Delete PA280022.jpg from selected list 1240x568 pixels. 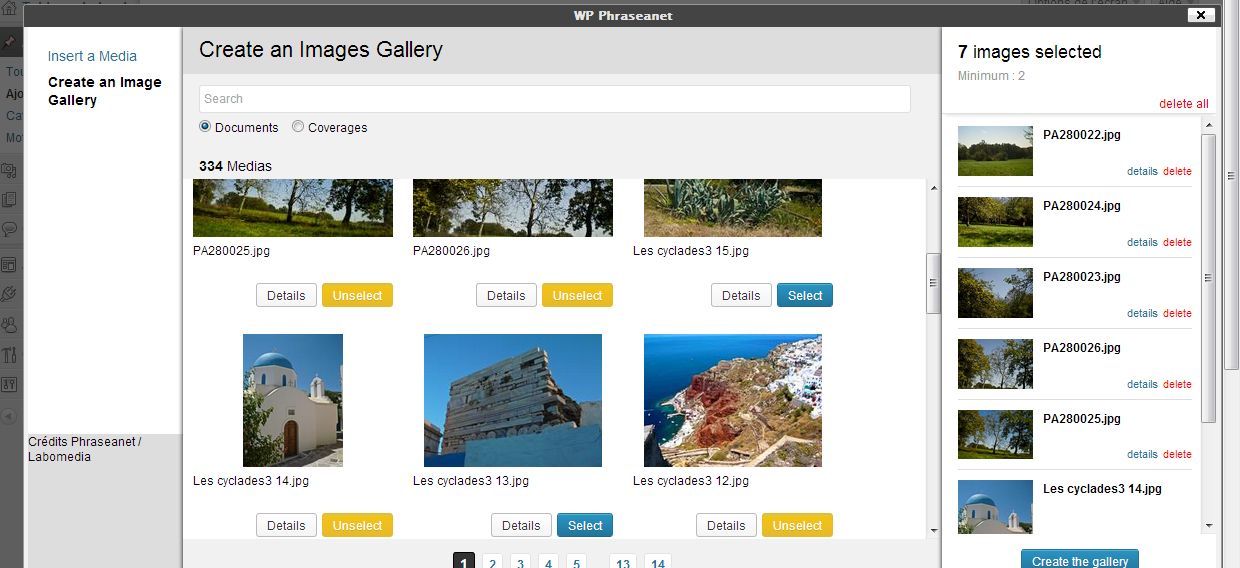click(1177, 171)
